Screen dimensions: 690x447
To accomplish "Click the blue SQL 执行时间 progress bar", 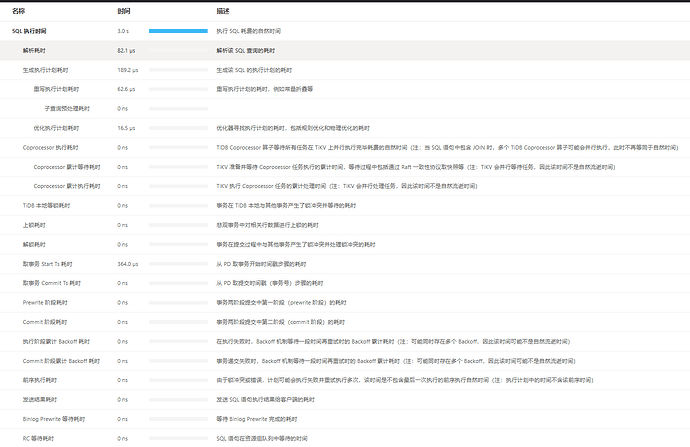I will pyautogui.click(x=178, y=31).
